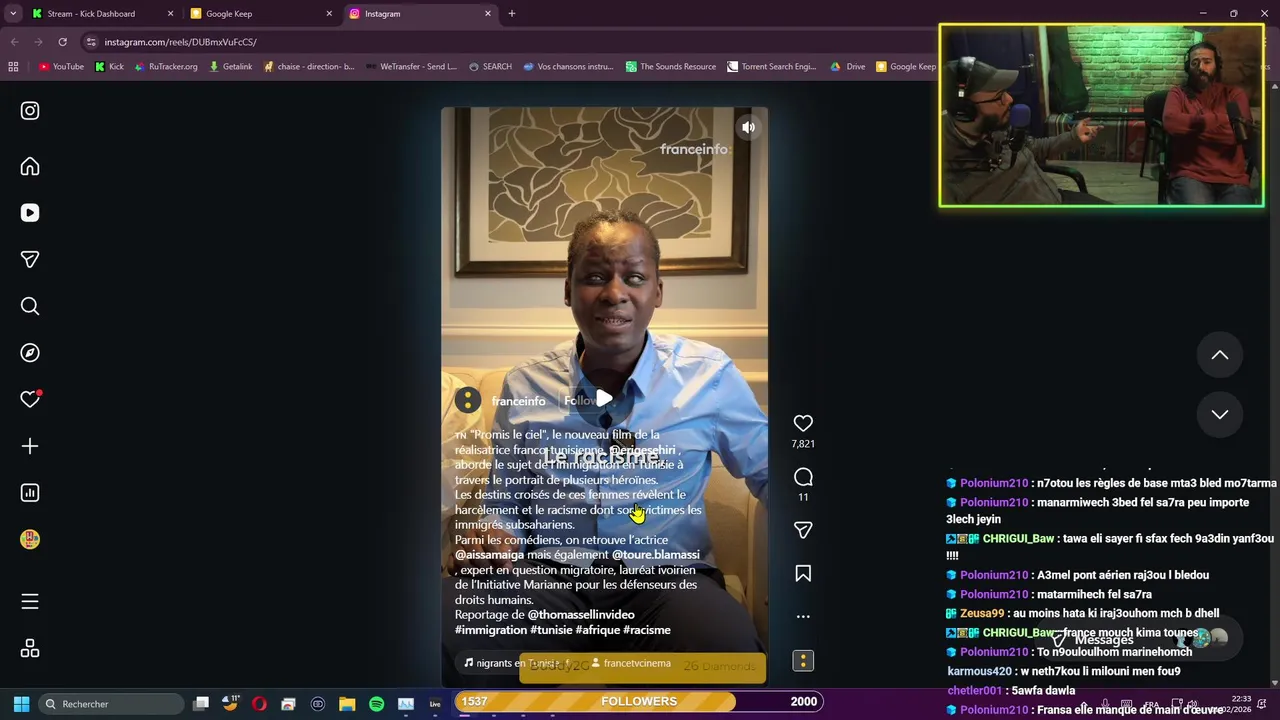The width and height of the screenshot is (1280, 720).
Task: Open franceinfo profile name link
Action: pyautogui.click(x=518, y=401)
